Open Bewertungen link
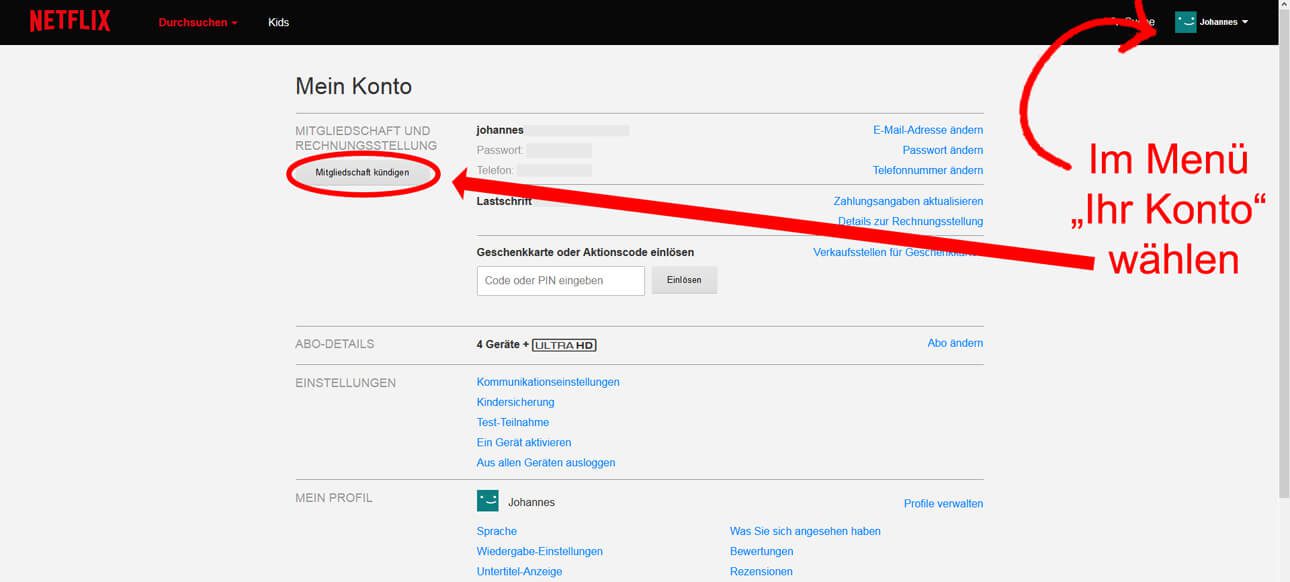The image size is (1290, 582). [x=762, y=551]
